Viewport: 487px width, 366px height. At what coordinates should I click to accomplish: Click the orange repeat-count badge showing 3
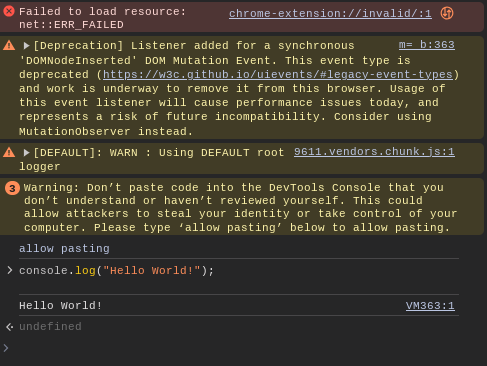click(x=12, y=189)
